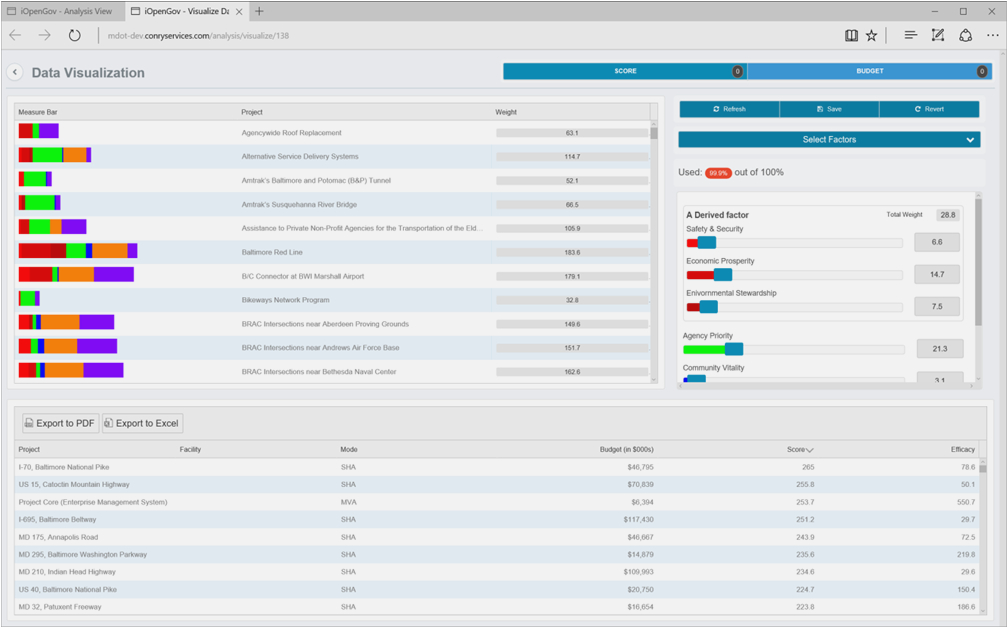This screenshot has height=628, width=1008.
Task: Click the B/C Connector measure bar
Action: click(x=76, y=274)
